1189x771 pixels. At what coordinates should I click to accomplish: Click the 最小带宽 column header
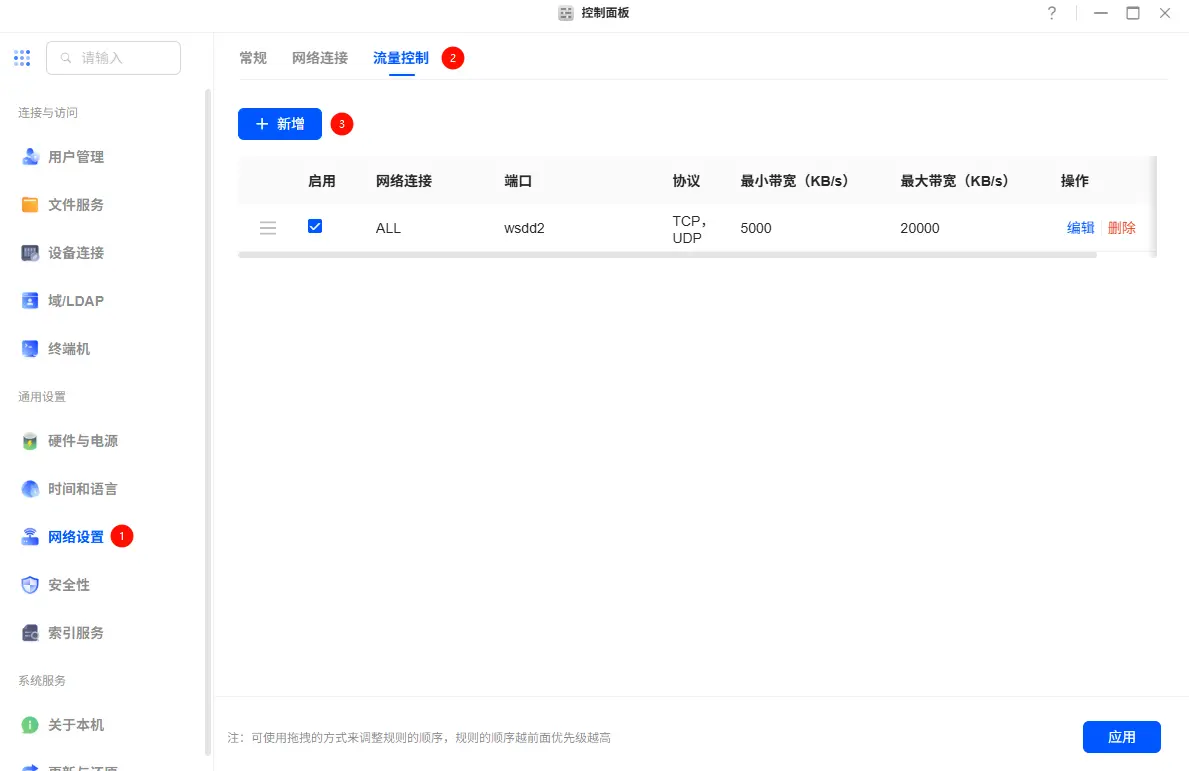point(795,180)
